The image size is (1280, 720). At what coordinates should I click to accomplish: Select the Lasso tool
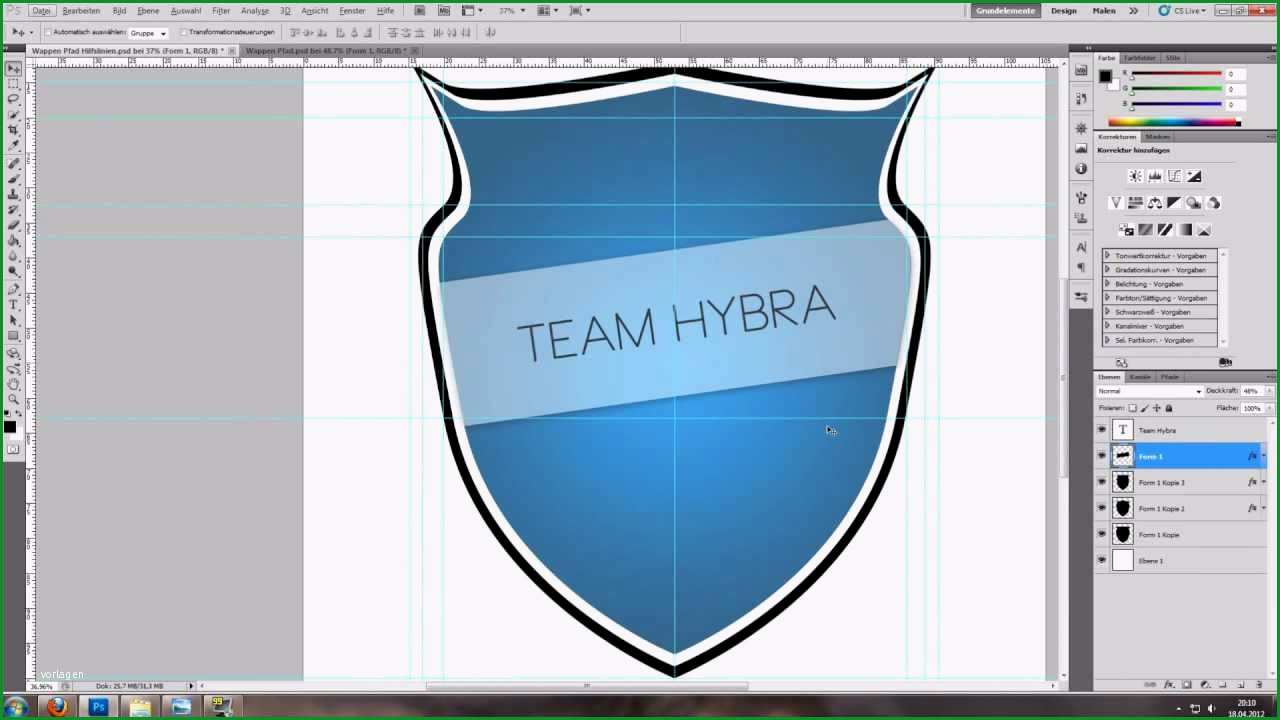point(14,99)
